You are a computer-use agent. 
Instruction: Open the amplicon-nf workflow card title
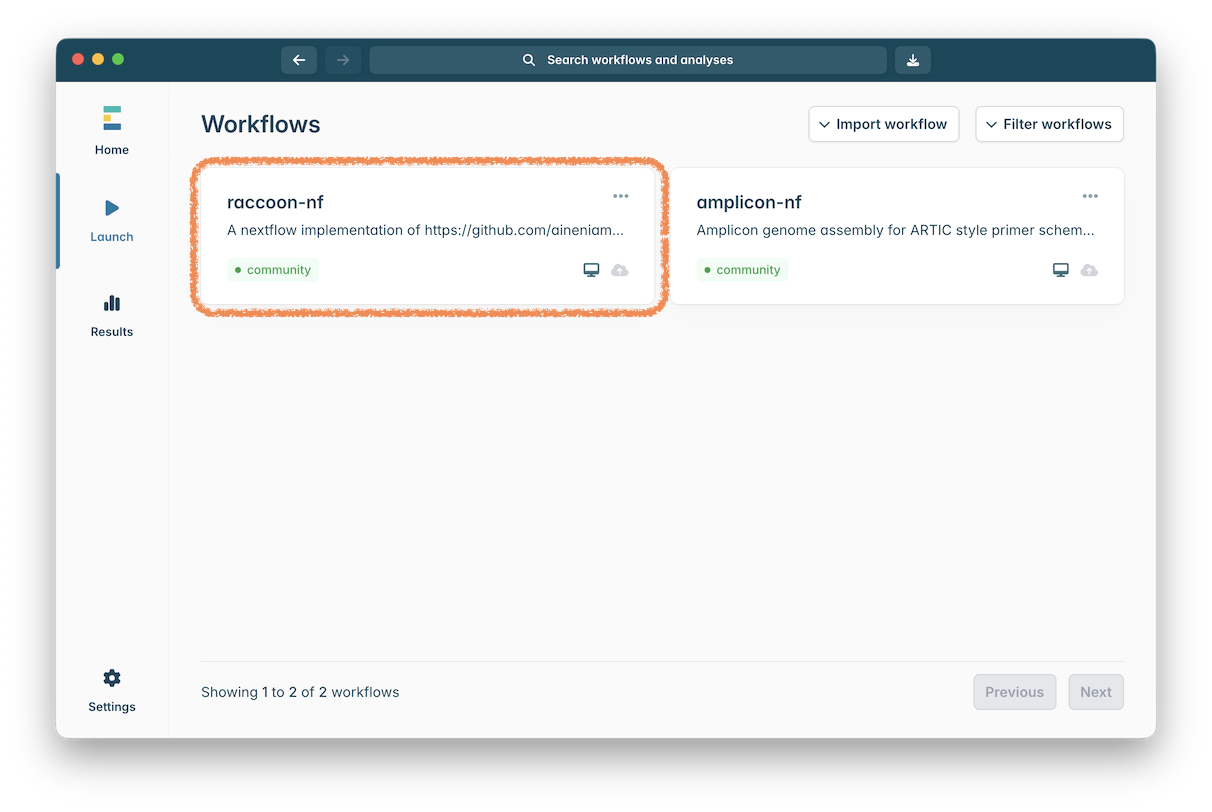[749, 202]
